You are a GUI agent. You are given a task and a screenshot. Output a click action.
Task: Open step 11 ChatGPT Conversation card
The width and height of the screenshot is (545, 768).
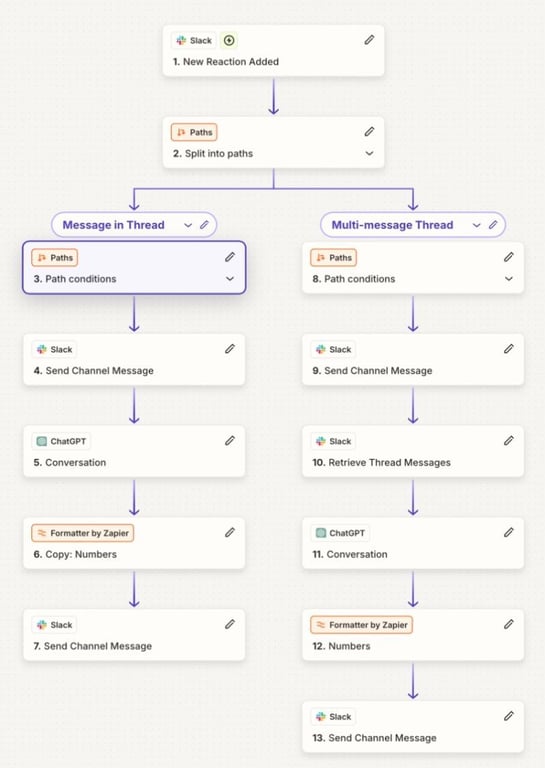[x=413, y=543]
